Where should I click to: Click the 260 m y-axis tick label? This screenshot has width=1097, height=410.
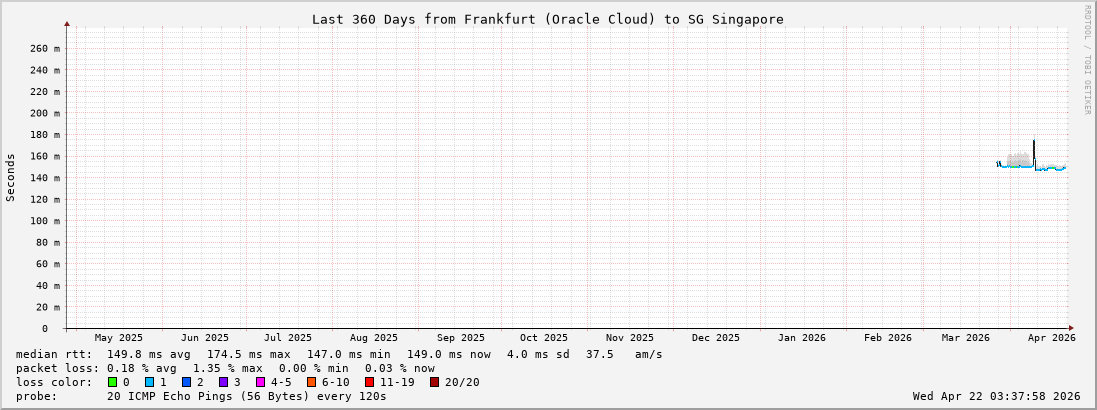point(44,48)
